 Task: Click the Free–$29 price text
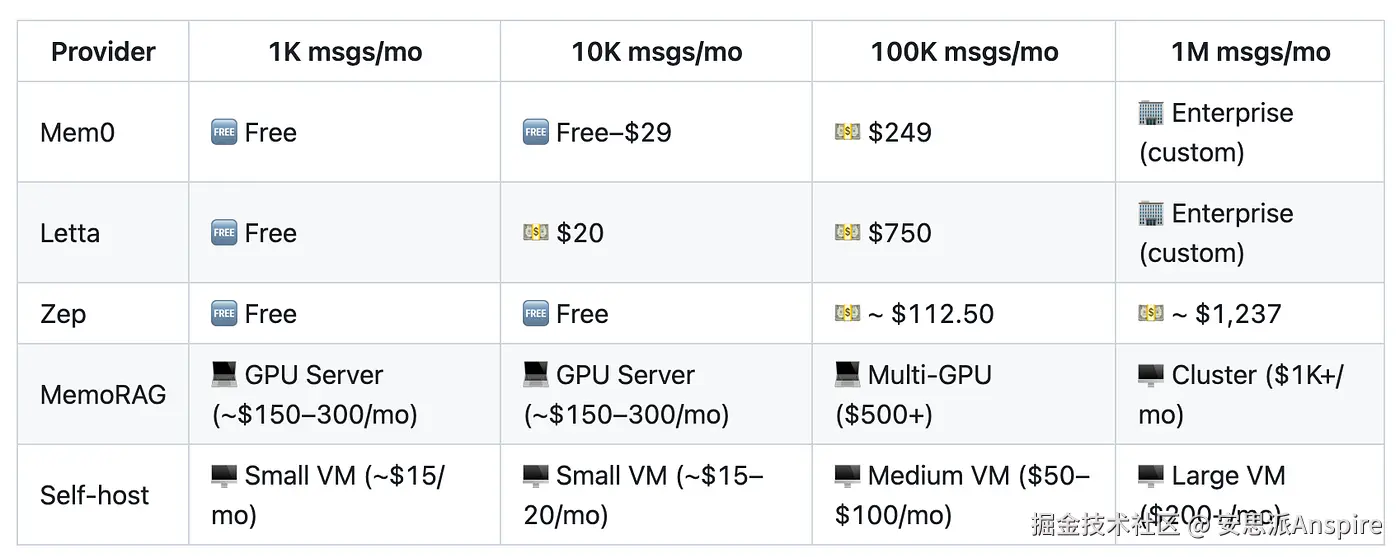click(x=614, y=132)
